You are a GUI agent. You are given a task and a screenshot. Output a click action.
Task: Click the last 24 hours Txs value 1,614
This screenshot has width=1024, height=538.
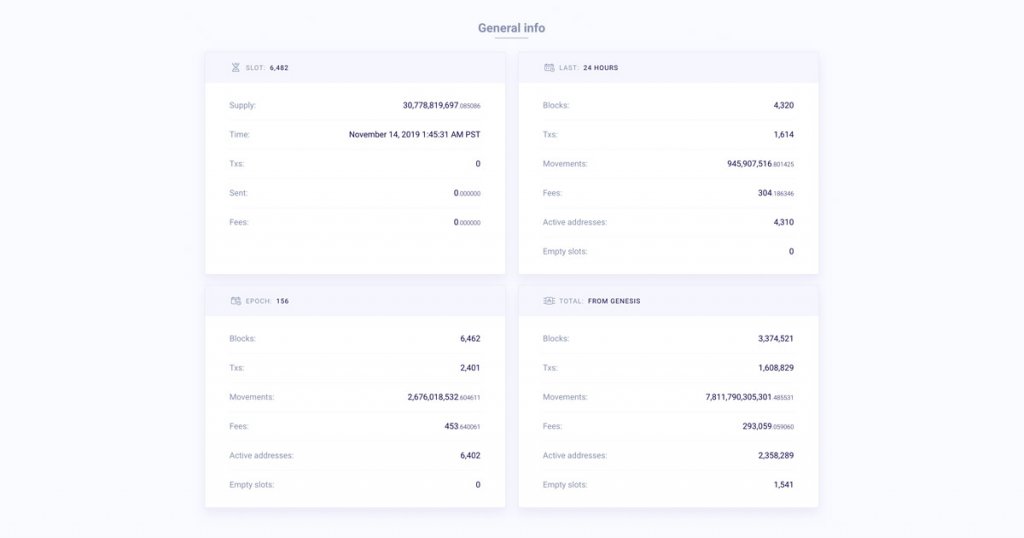(x=783, y=134)
